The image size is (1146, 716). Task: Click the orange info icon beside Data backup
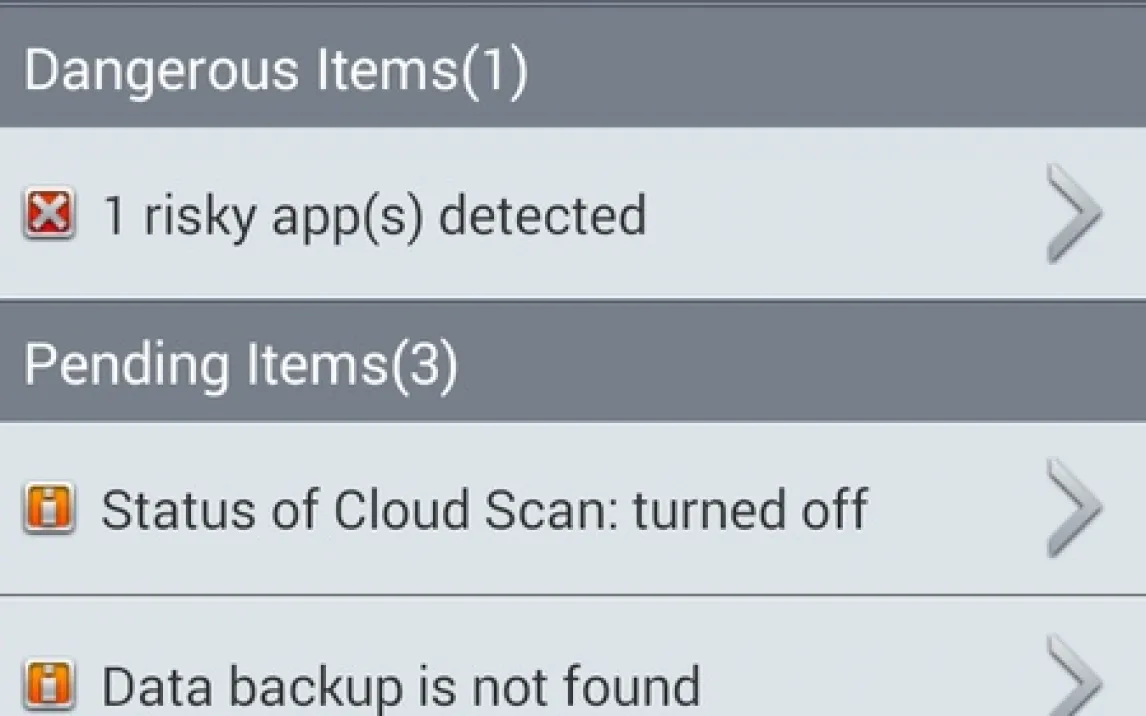[49, 685]
